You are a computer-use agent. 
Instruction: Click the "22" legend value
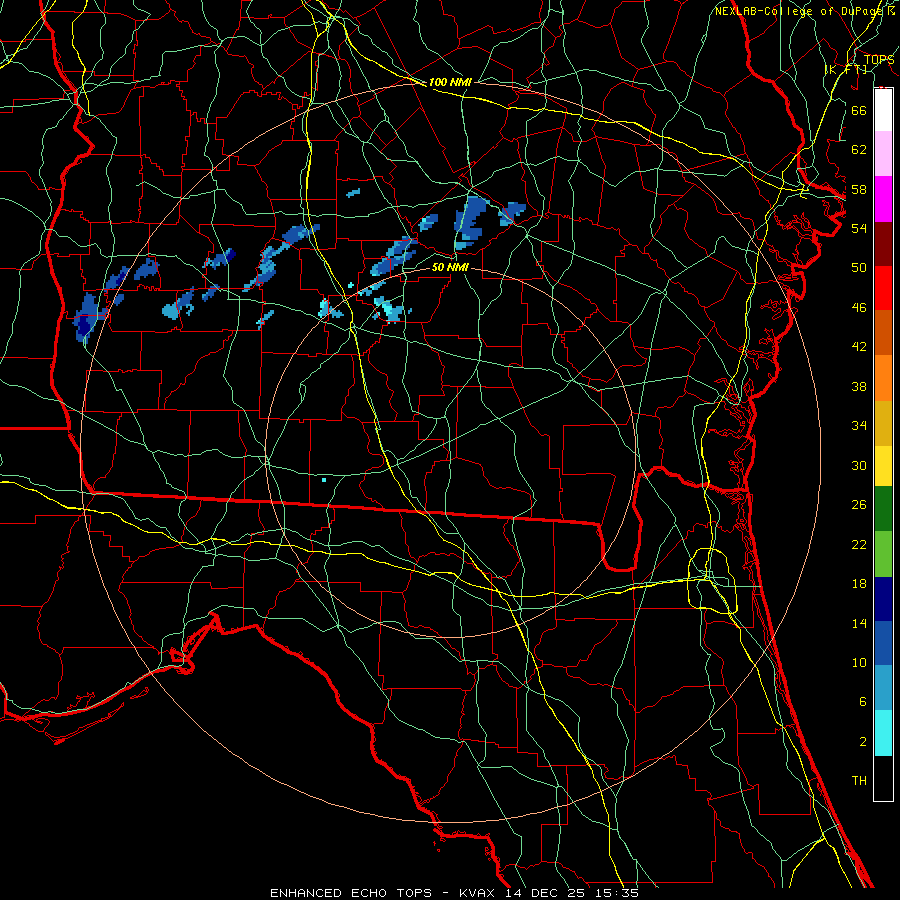coord(859,544)
